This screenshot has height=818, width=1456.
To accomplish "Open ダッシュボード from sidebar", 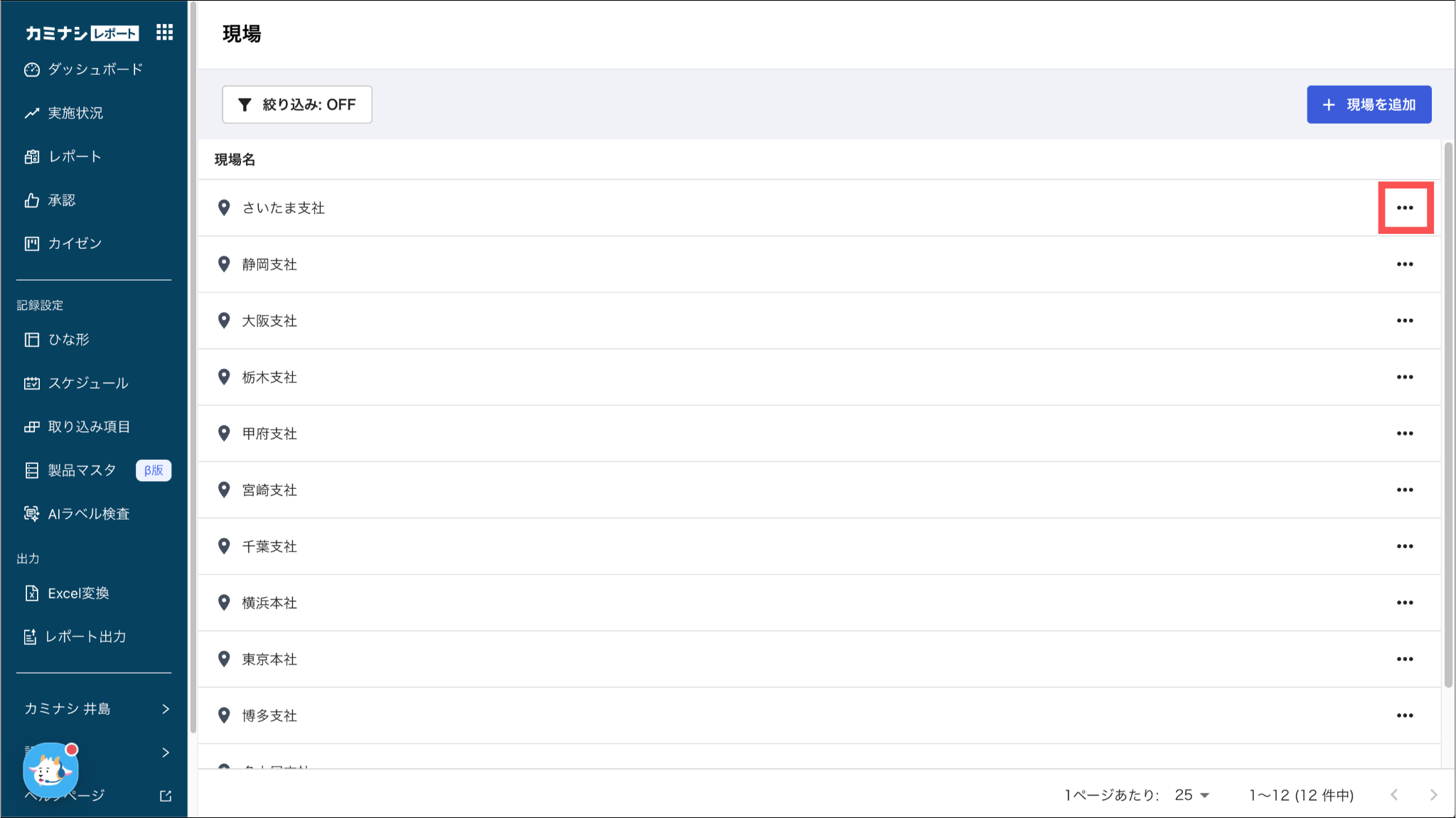I will point(95,69).
